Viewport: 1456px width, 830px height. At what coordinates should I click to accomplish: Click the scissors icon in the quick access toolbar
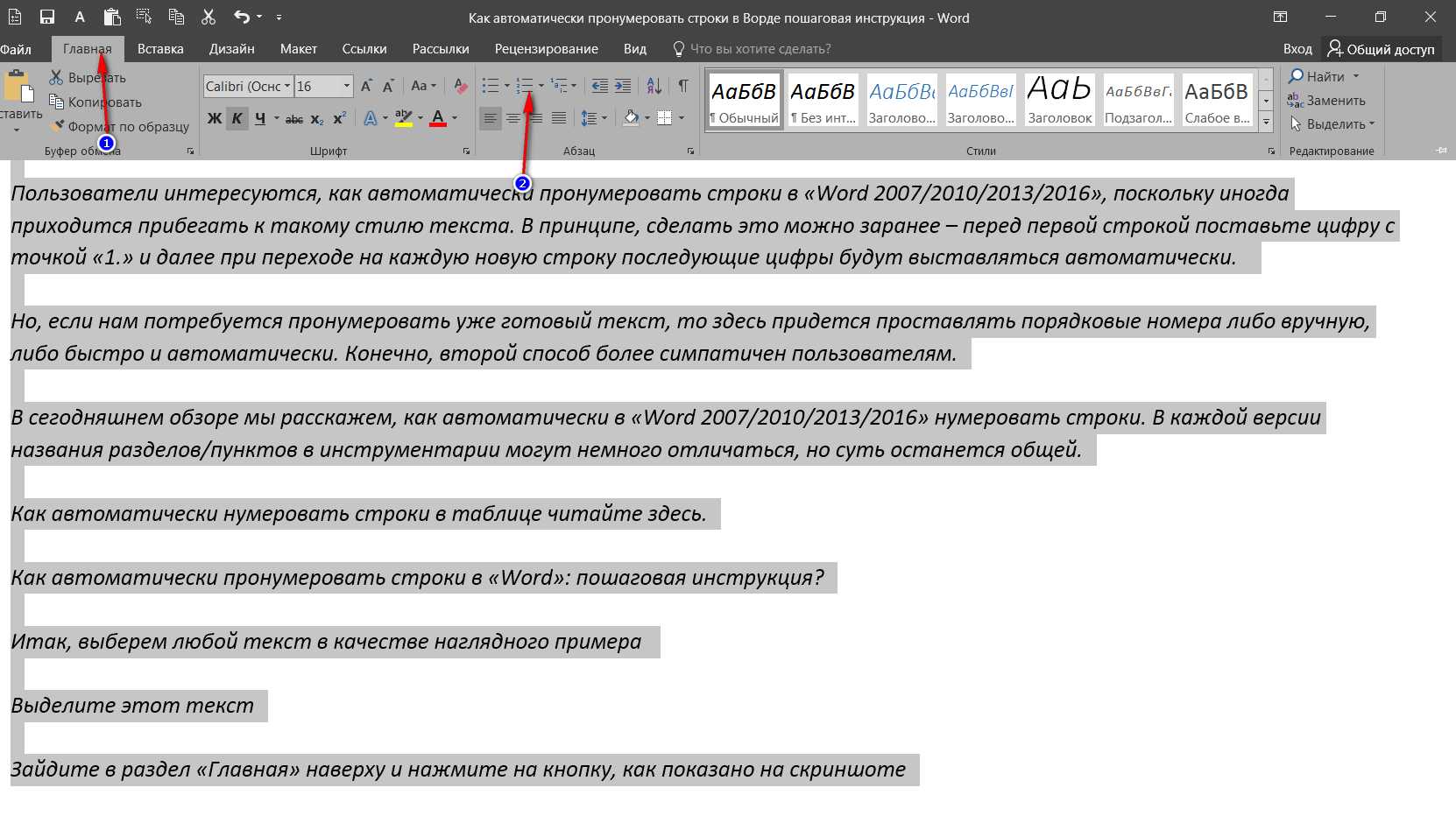[x=209, y=17]
